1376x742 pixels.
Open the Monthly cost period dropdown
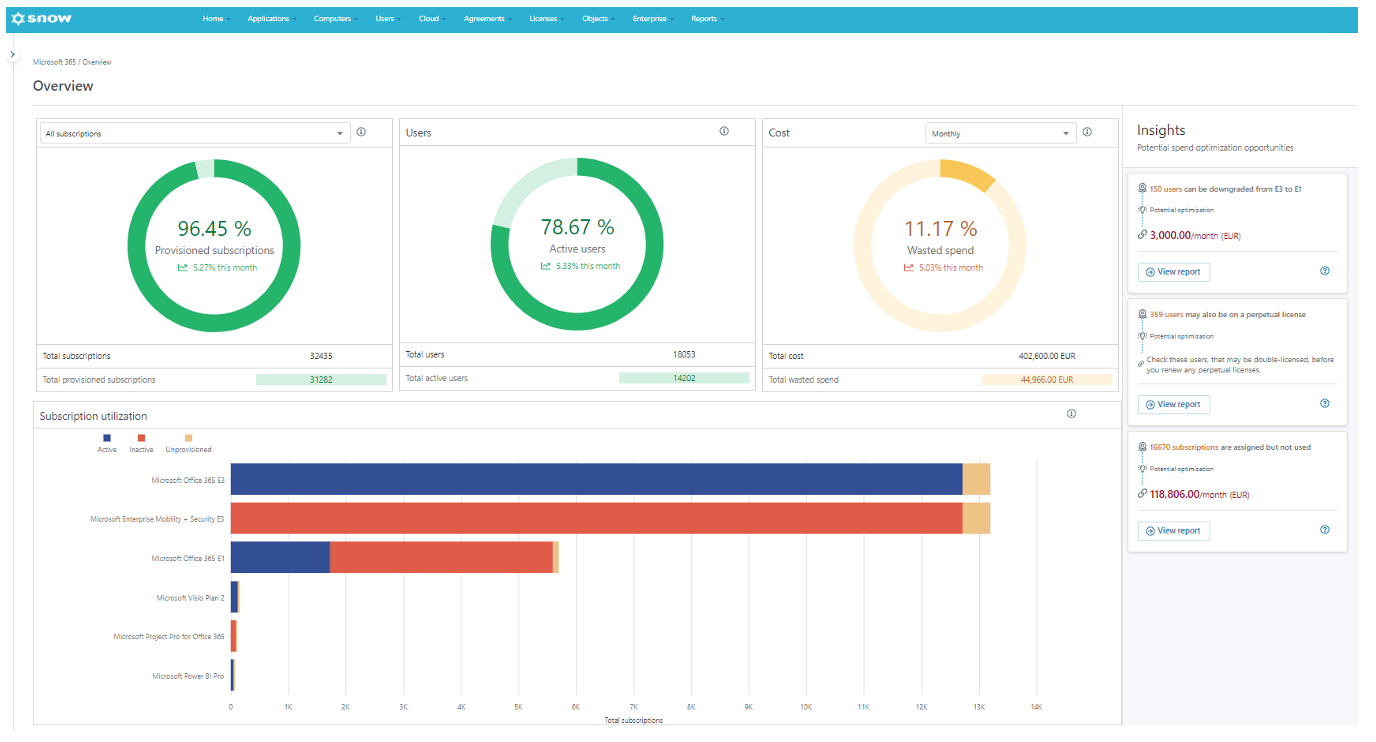pyautogui.click(x=1001, y=133)
